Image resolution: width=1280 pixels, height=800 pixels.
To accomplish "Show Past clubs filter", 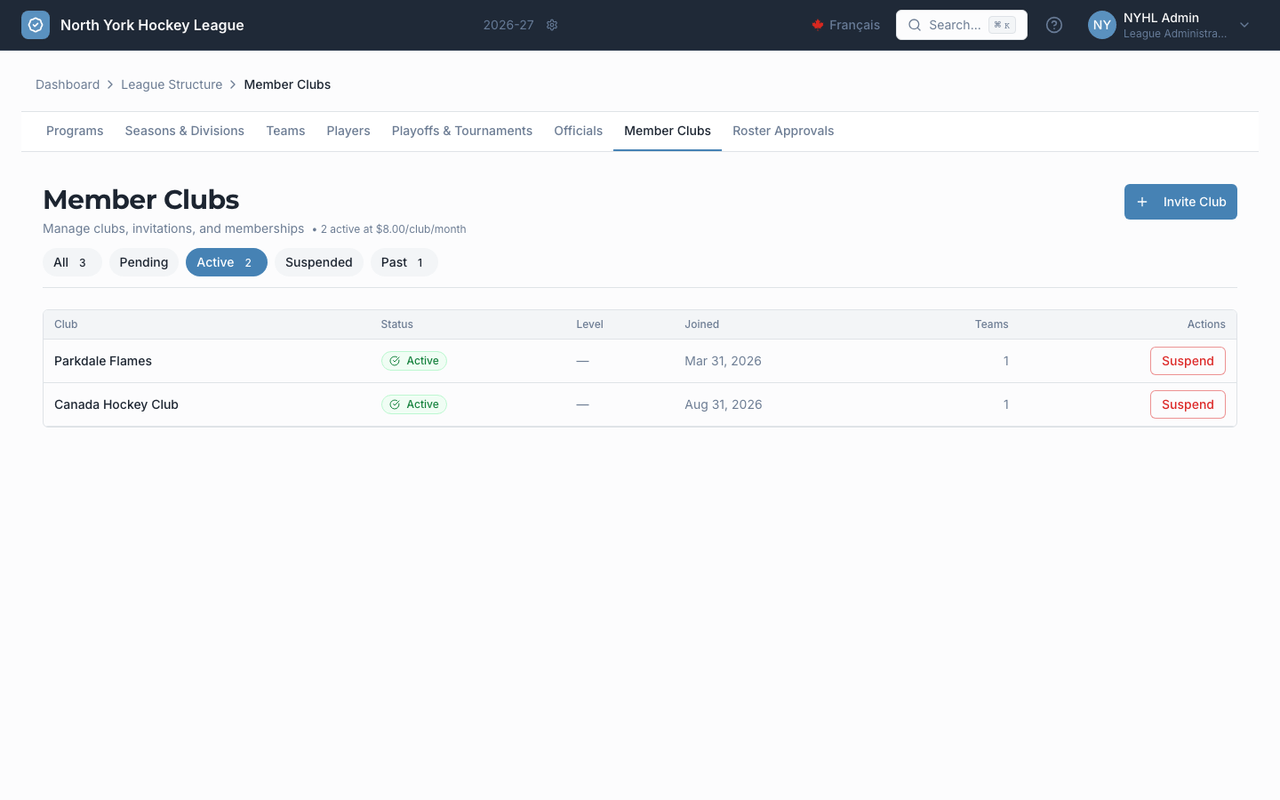I will (404, 262).
